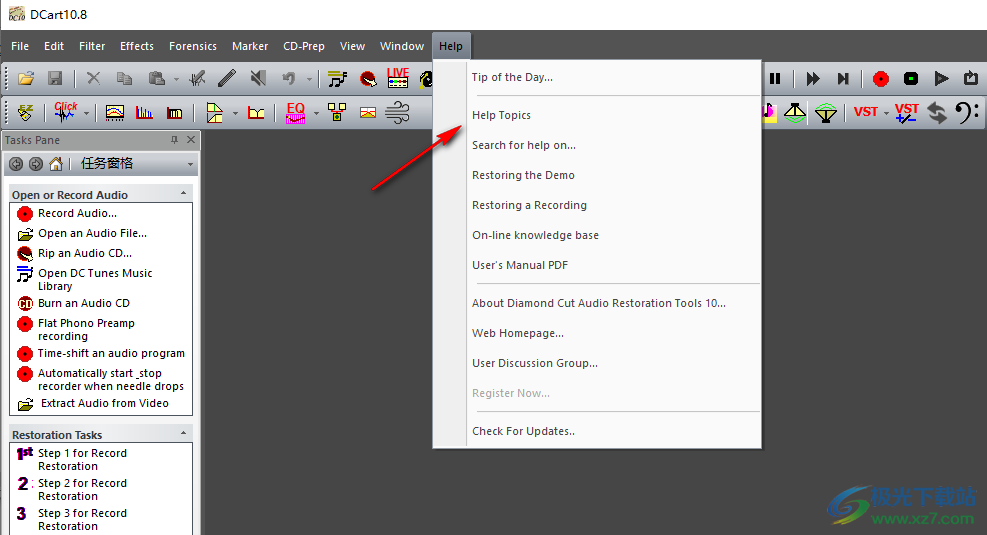Click Record Audio... task link

tap(77, 213)
